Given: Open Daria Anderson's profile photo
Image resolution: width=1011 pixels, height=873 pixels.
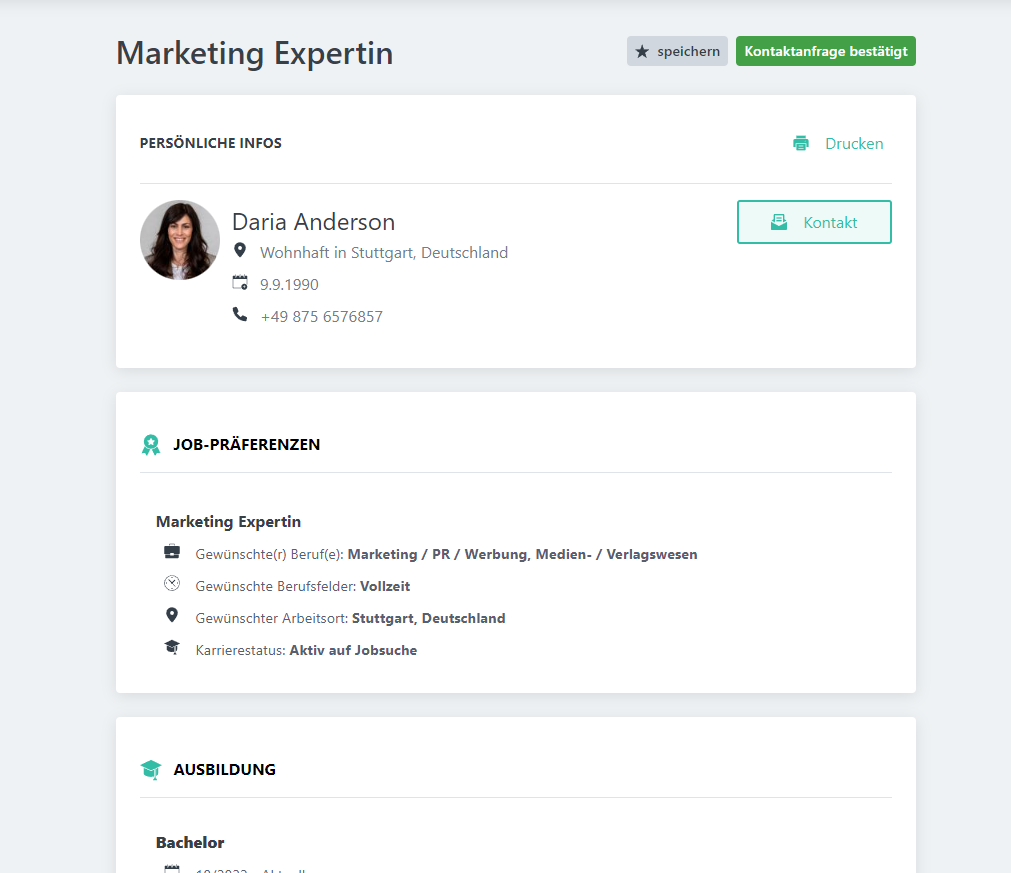Looking at the screenshot, I should (180, 240).
